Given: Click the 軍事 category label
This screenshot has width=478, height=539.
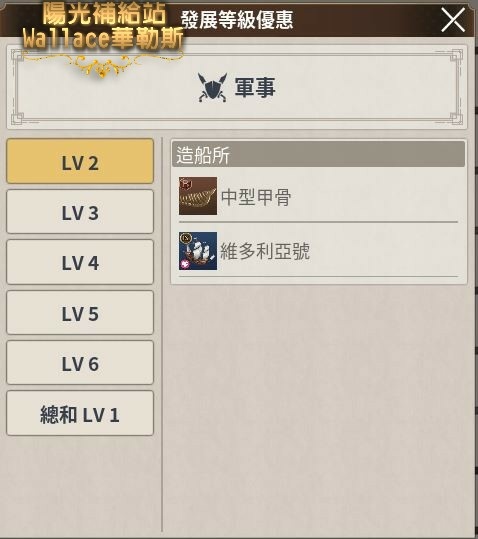Looking at the screenshot, I should pos(255,87).
